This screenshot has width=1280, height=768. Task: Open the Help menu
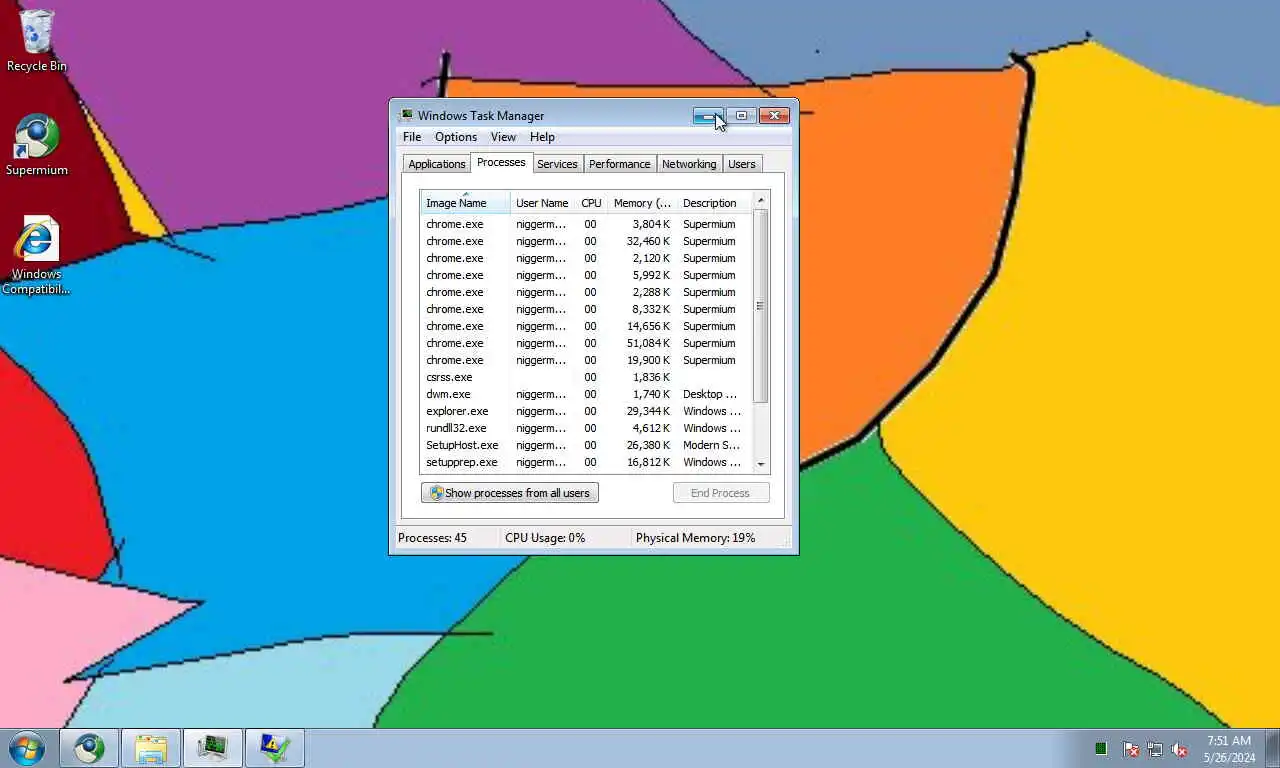click(x=542, y=137)
